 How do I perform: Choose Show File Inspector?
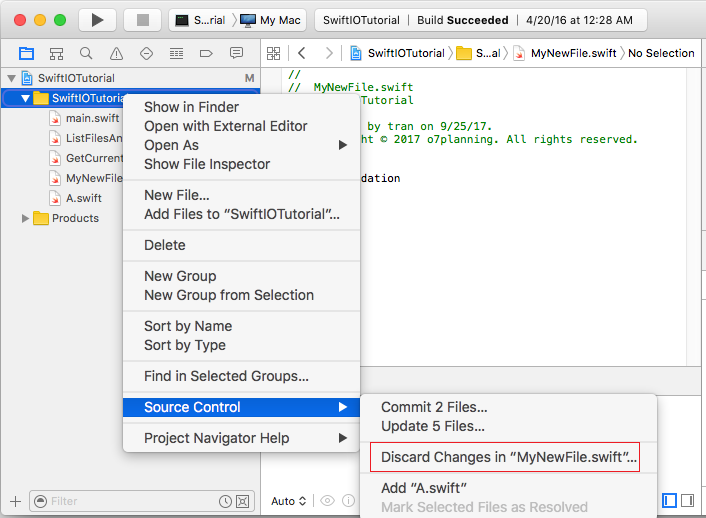click(x=241, y=164)
